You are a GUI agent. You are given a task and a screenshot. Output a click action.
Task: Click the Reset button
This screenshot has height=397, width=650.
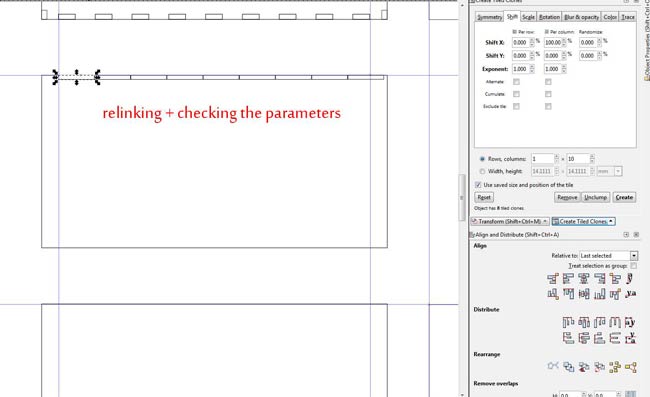(484, 197)
